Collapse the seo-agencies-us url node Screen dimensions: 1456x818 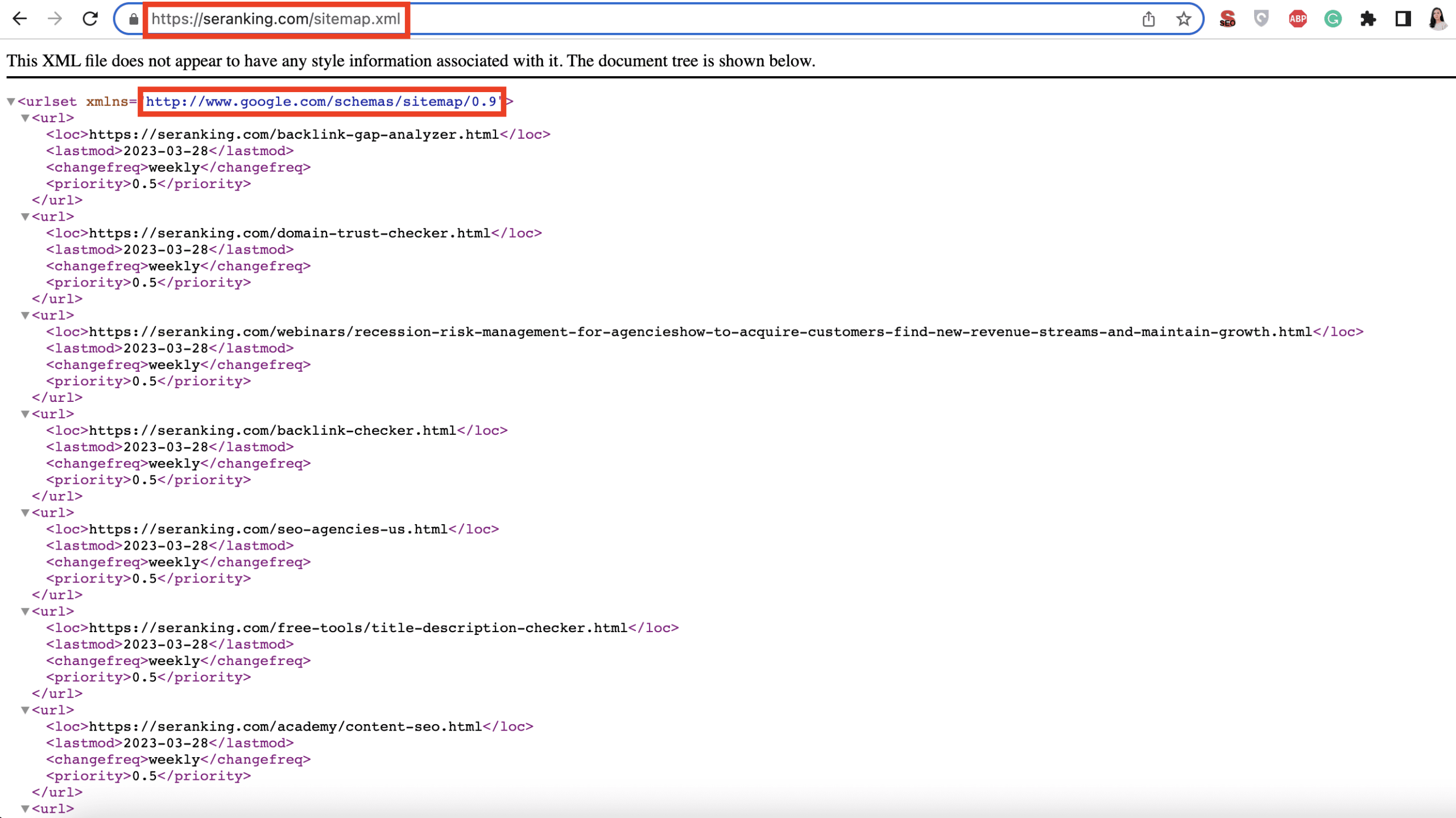coord(25,513)
